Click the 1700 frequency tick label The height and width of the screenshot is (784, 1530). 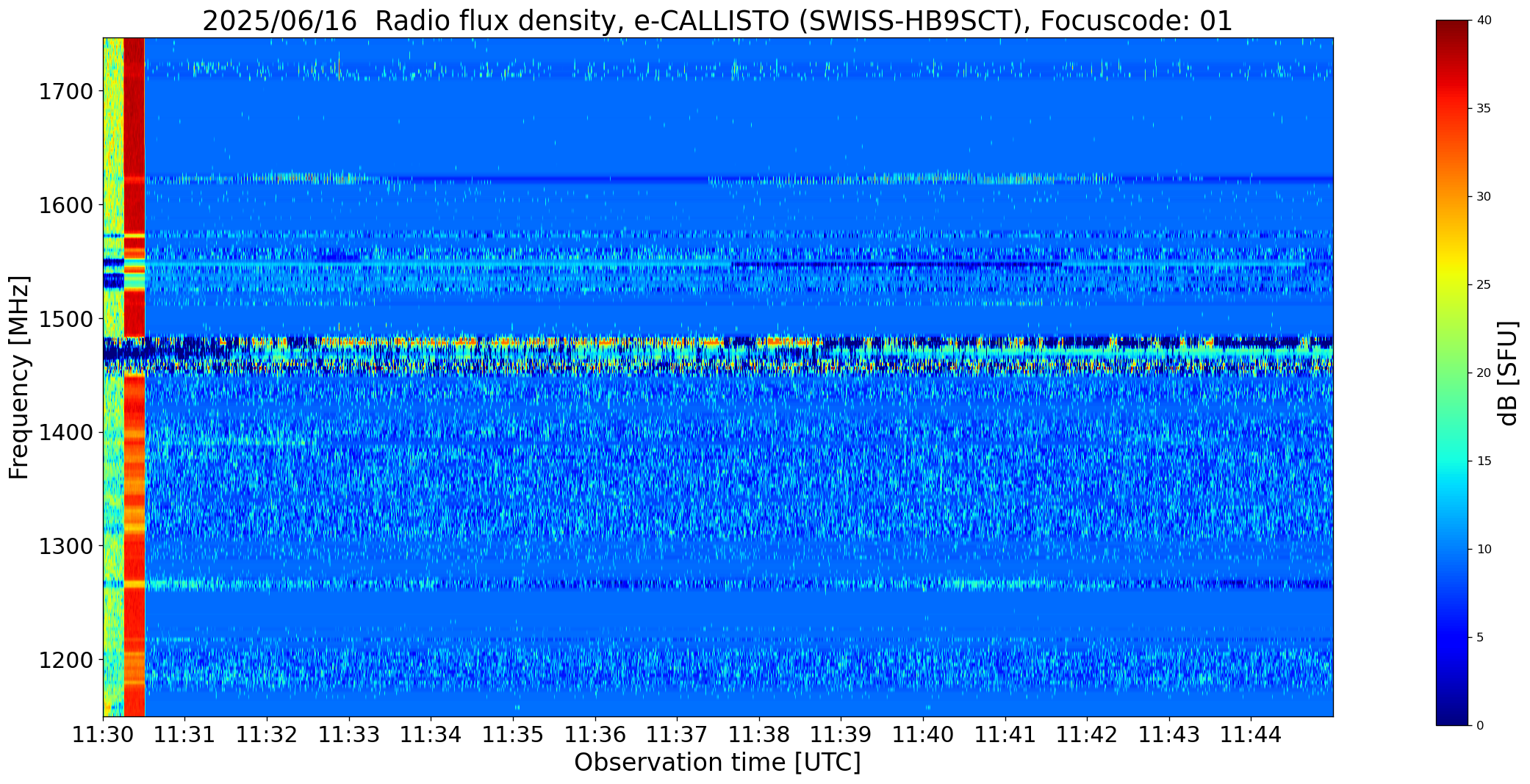pos(65,92)
